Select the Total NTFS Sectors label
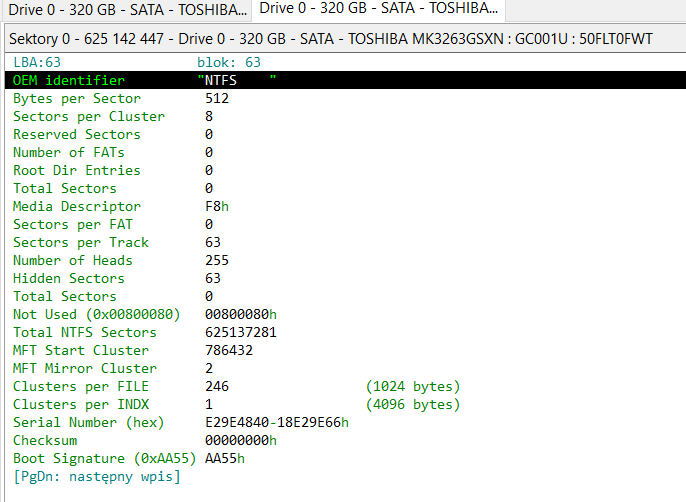Screen dimensions: 686x502 (85, 332)
